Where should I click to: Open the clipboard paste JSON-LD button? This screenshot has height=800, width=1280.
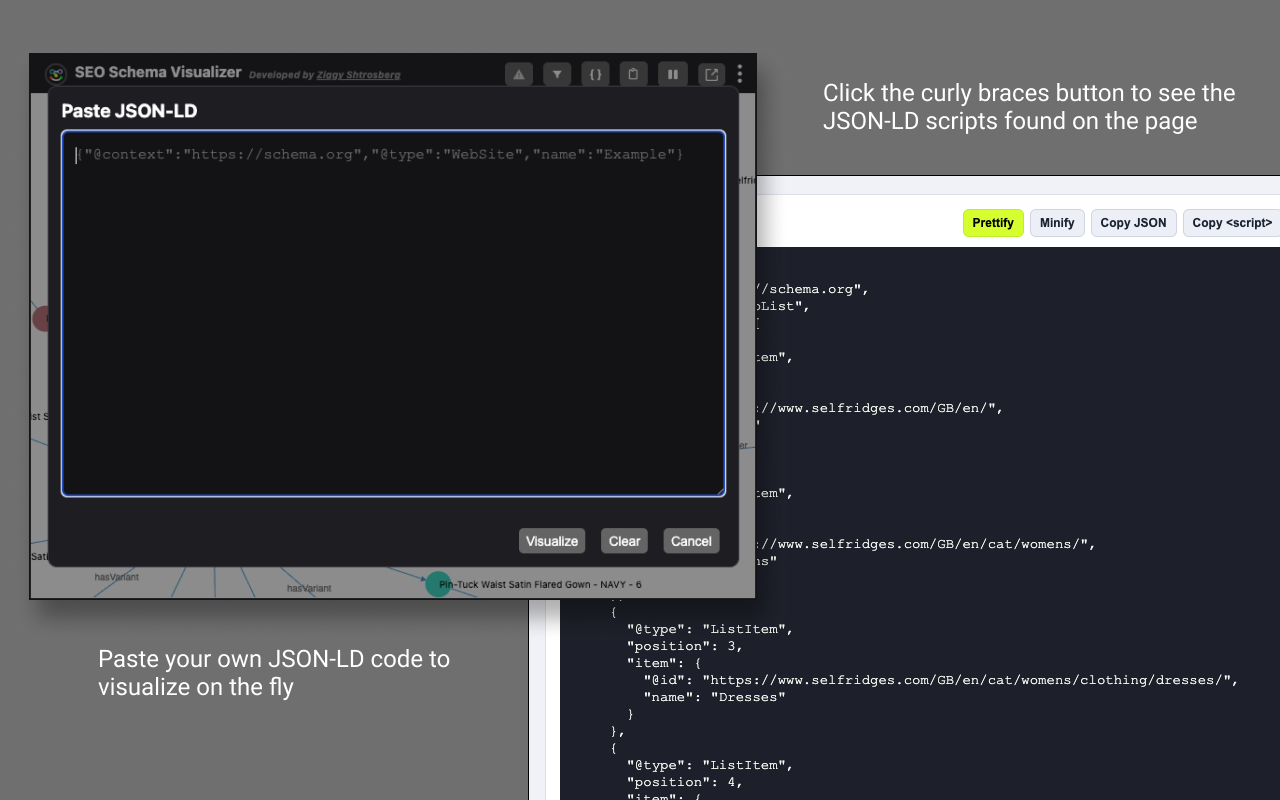tap(633, 74)
